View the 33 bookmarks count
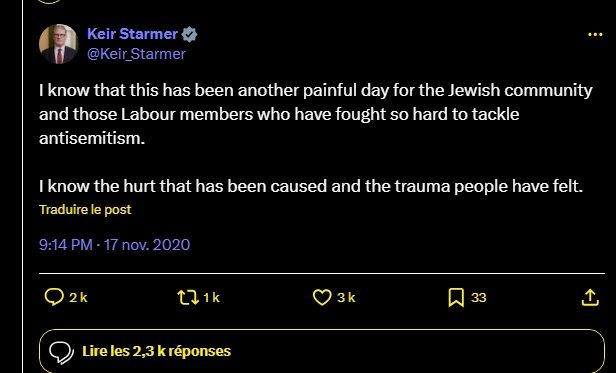The height and width of the screenshot is (373, 616). pyautogui.click(x=478, y=298)
